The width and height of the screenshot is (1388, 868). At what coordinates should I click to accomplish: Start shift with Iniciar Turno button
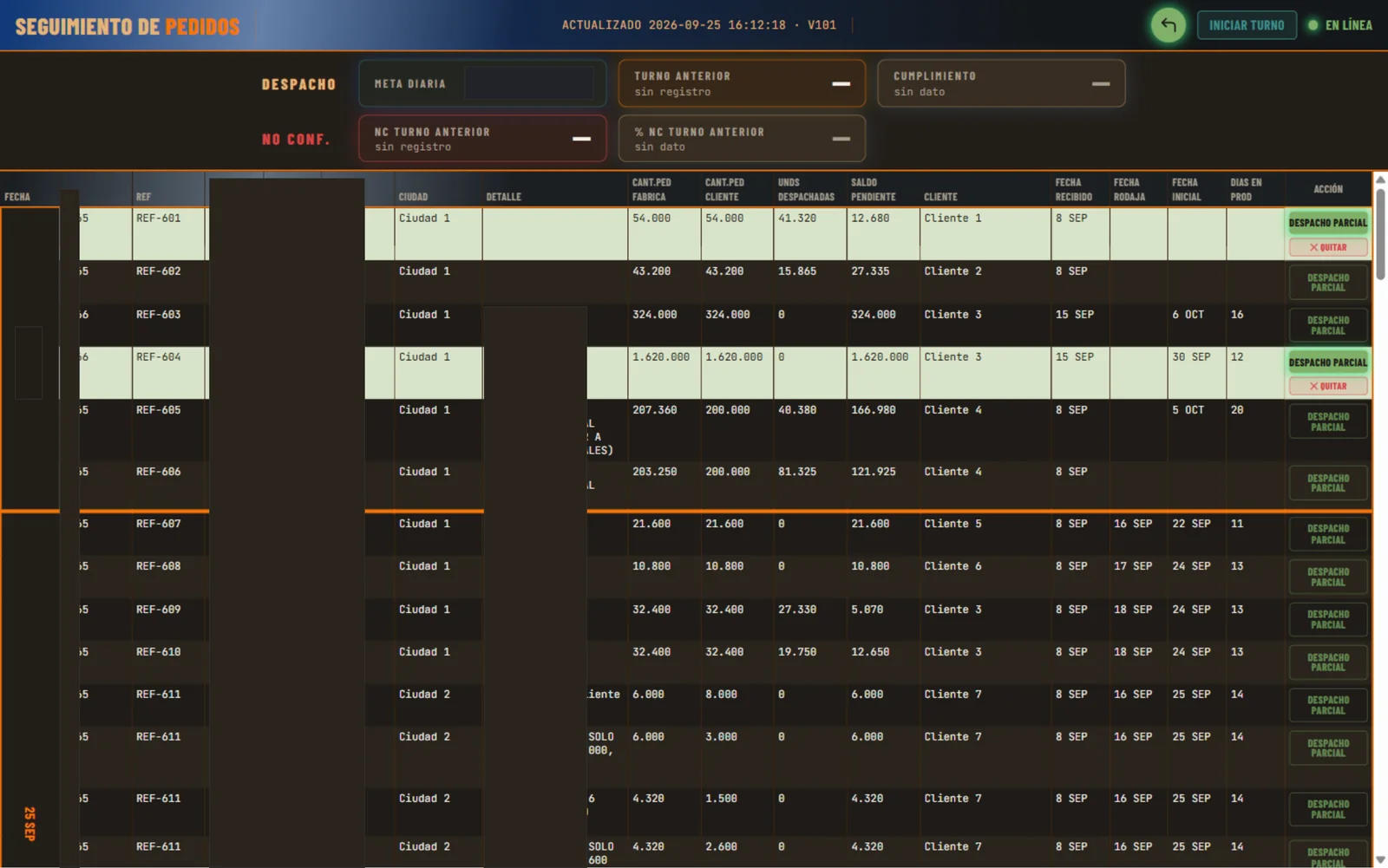tap(1247, 25)
